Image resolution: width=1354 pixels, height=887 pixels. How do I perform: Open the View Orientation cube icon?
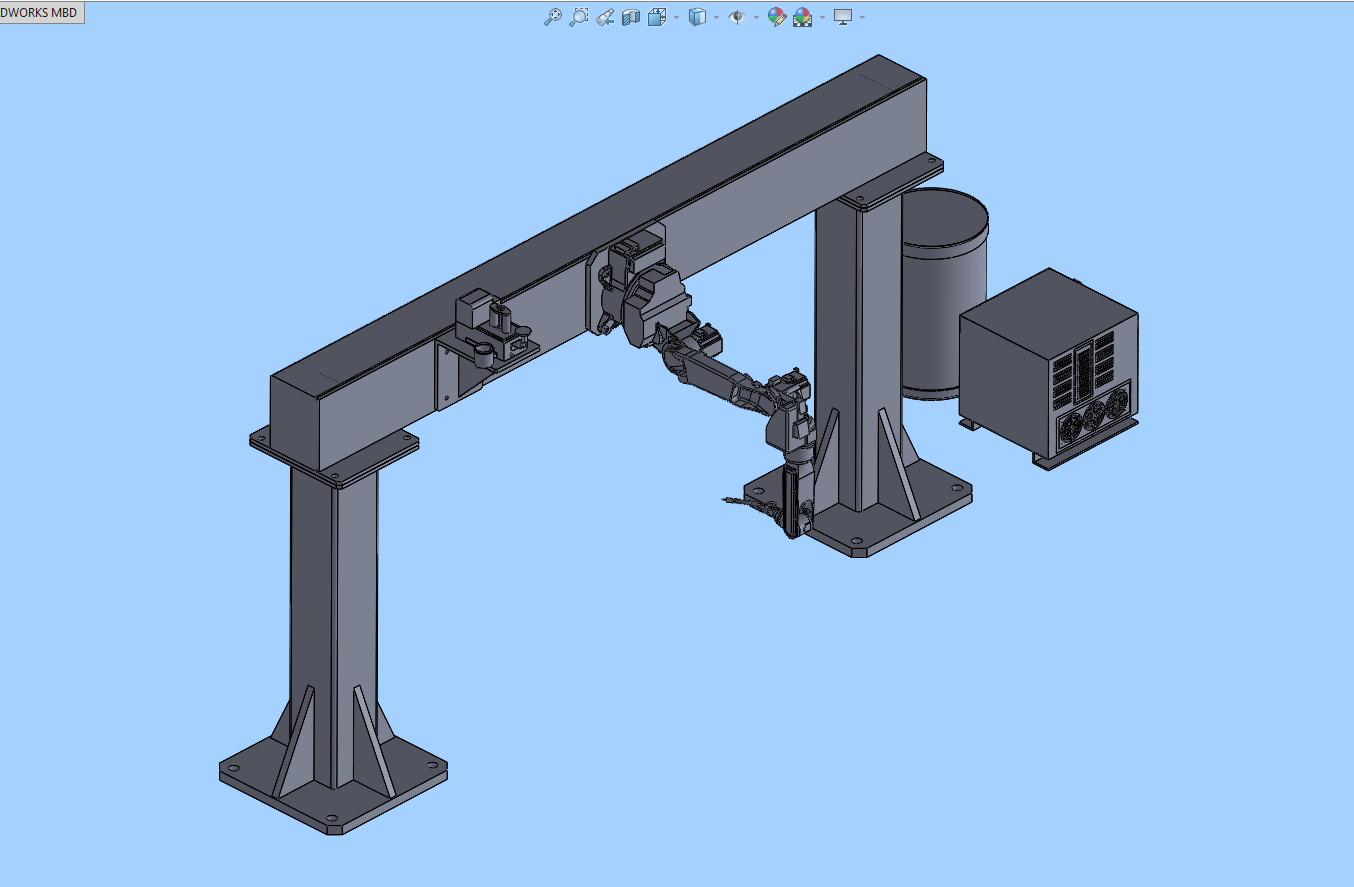[x=657, y=17]
